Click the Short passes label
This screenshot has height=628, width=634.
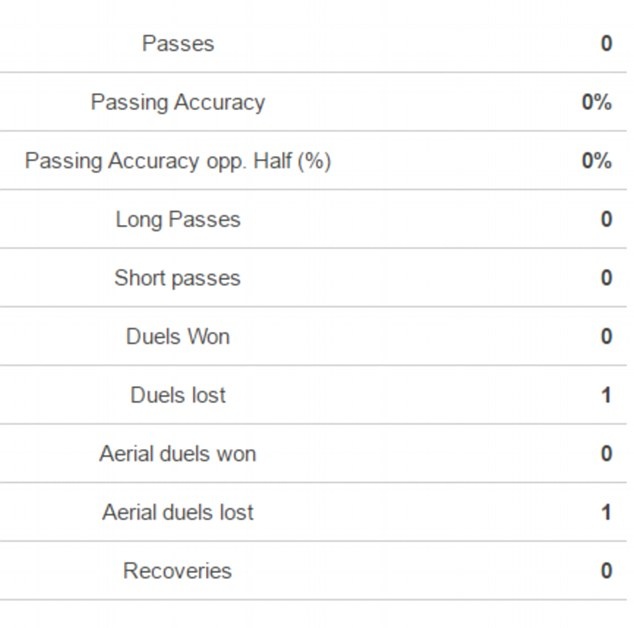pyautogui.click(x=178, y=278)
